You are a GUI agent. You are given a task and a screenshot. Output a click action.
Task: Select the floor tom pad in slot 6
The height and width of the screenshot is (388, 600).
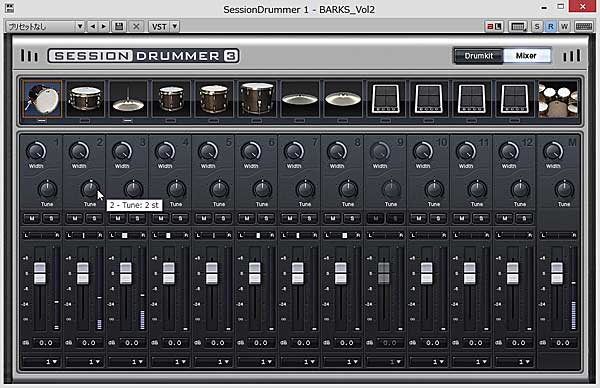point(257,99)
